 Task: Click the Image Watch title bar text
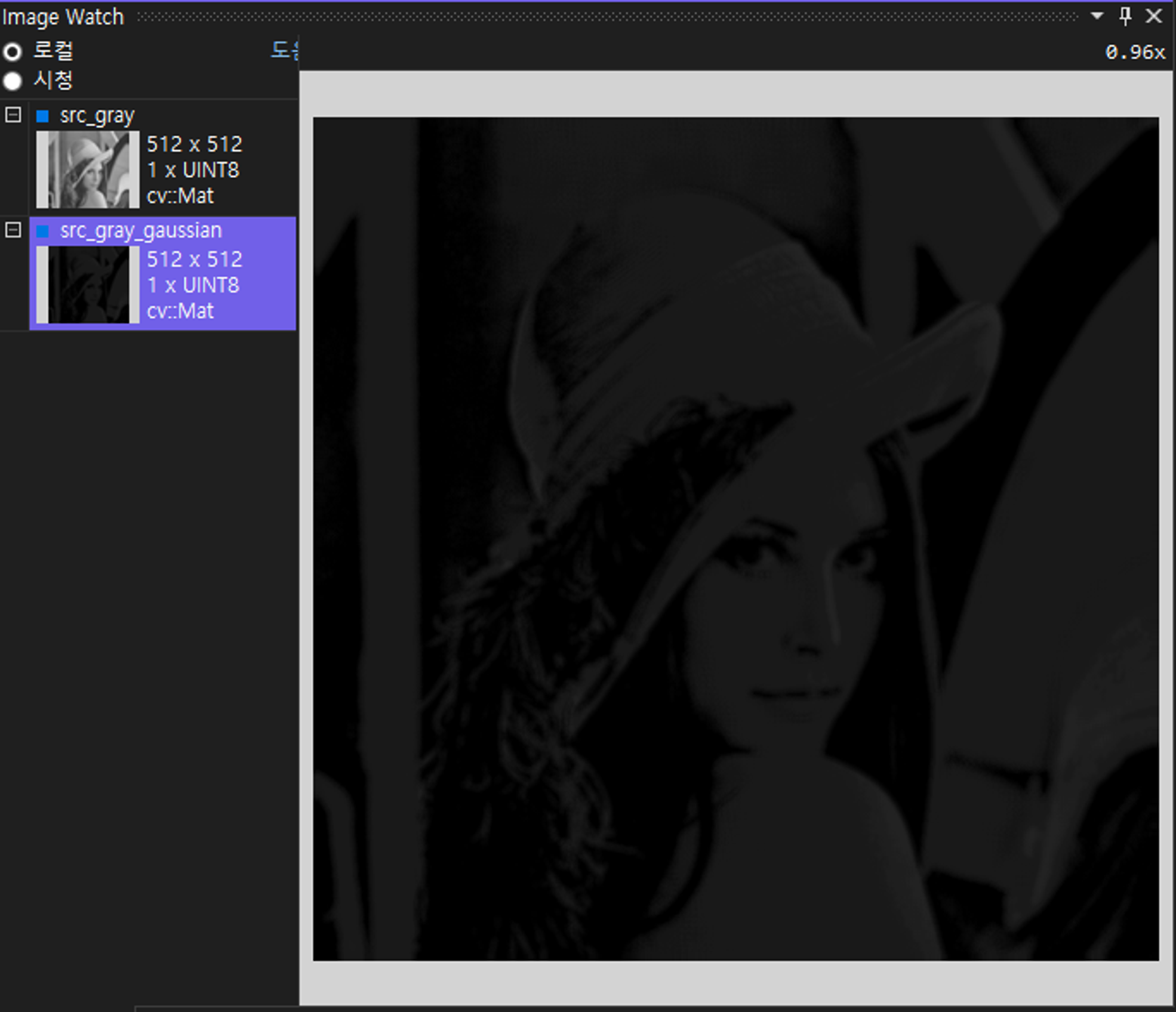tap(63, 17)
